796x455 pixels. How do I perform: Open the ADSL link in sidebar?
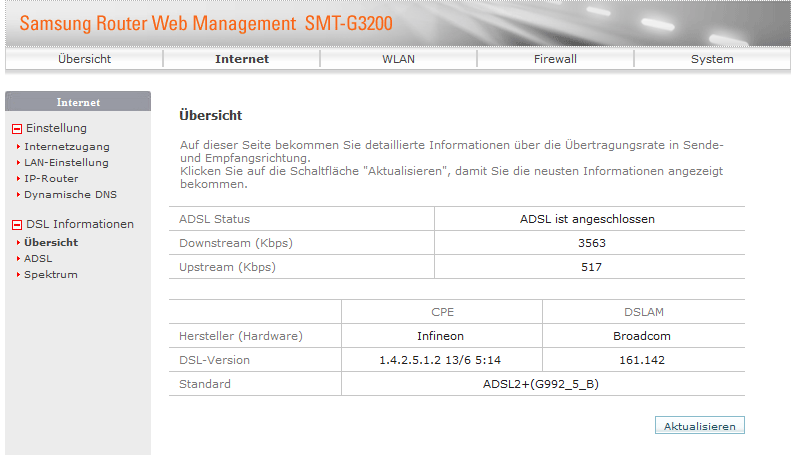38,258
